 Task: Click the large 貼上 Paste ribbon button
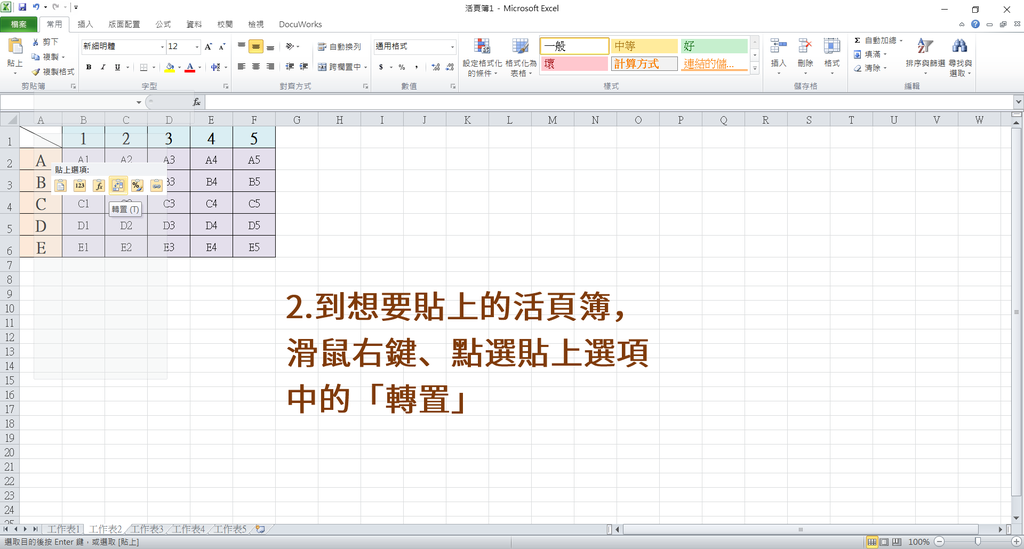[x=14, y=55]
